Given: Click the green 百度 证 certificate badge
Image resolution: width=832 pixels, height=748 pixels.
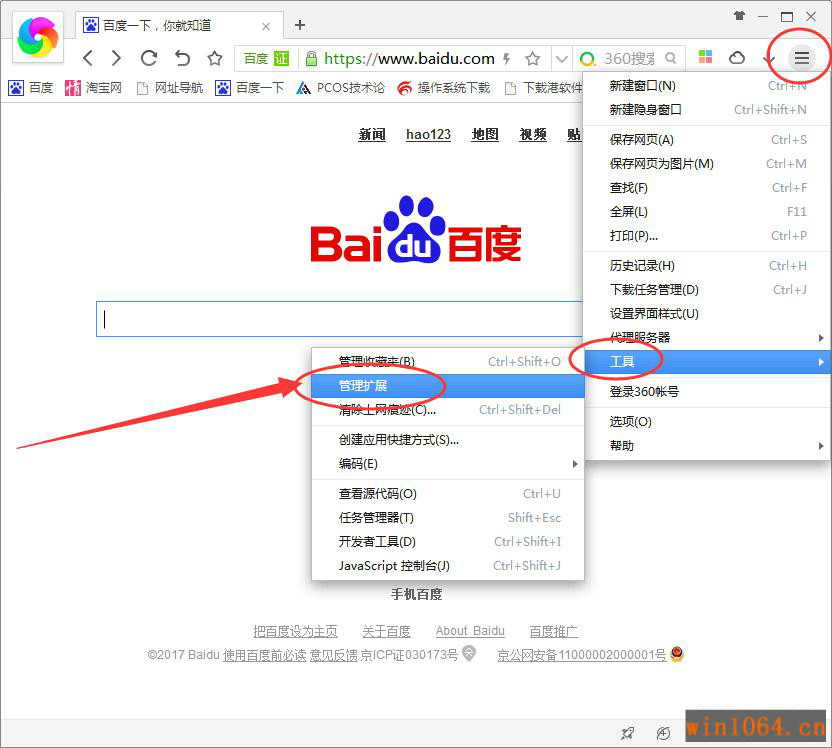Looking at the screenshot, I should click(266, 58).
